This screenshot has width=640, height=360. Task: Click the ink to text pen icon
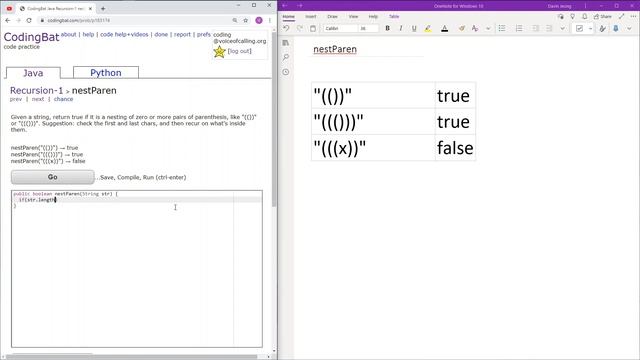tap(602, 29)
